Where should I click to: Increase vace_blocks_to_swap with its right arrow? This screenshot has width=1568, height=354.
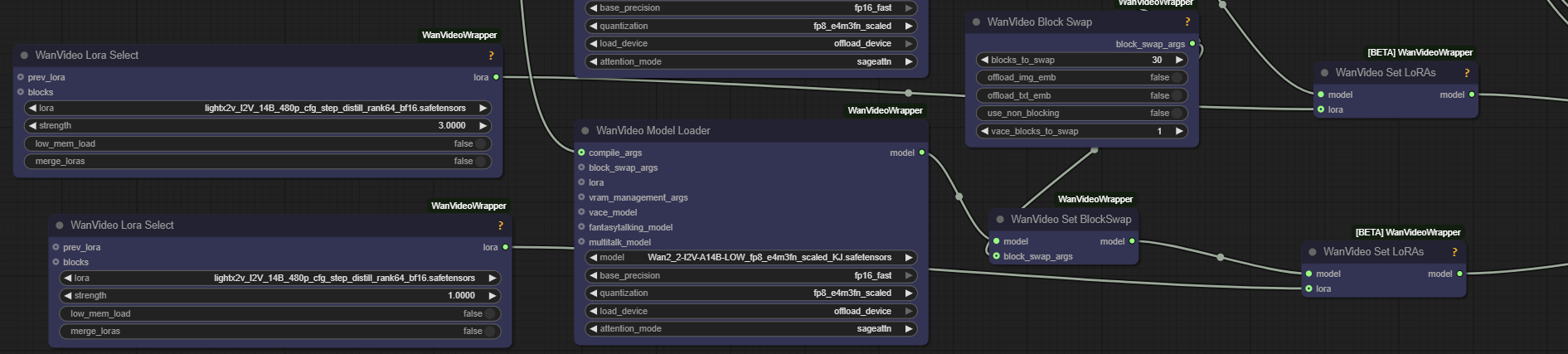point(1179,131)
